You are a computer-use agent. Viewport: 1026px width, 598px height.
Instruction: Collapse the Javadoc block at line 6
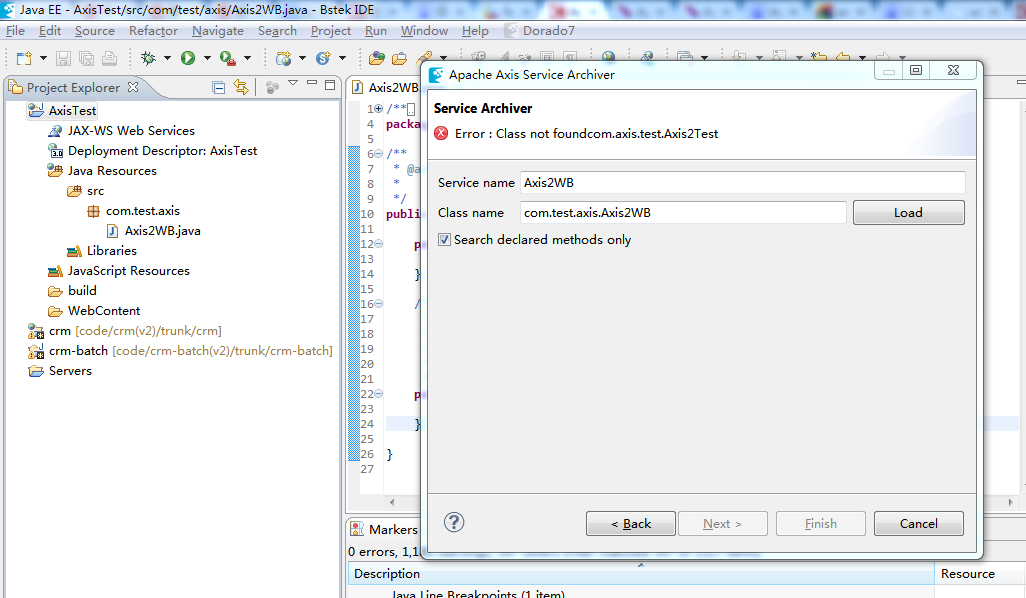coord(378,154)
